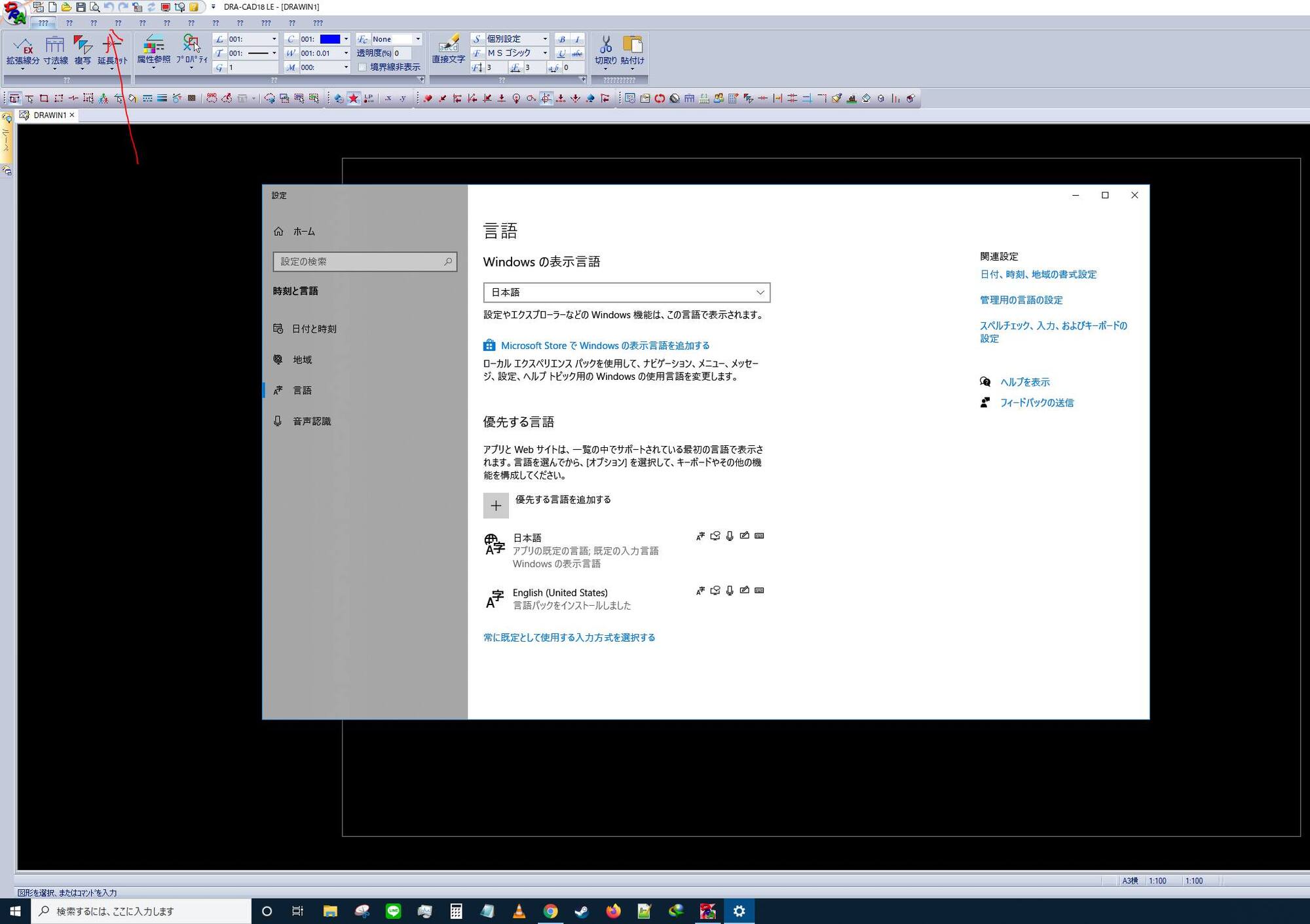The width and height of the screenshot is (1310, 924).
Task: Click 優先する言語を追加する plus button
Action: pyautogui.click(x=496, y=506)
